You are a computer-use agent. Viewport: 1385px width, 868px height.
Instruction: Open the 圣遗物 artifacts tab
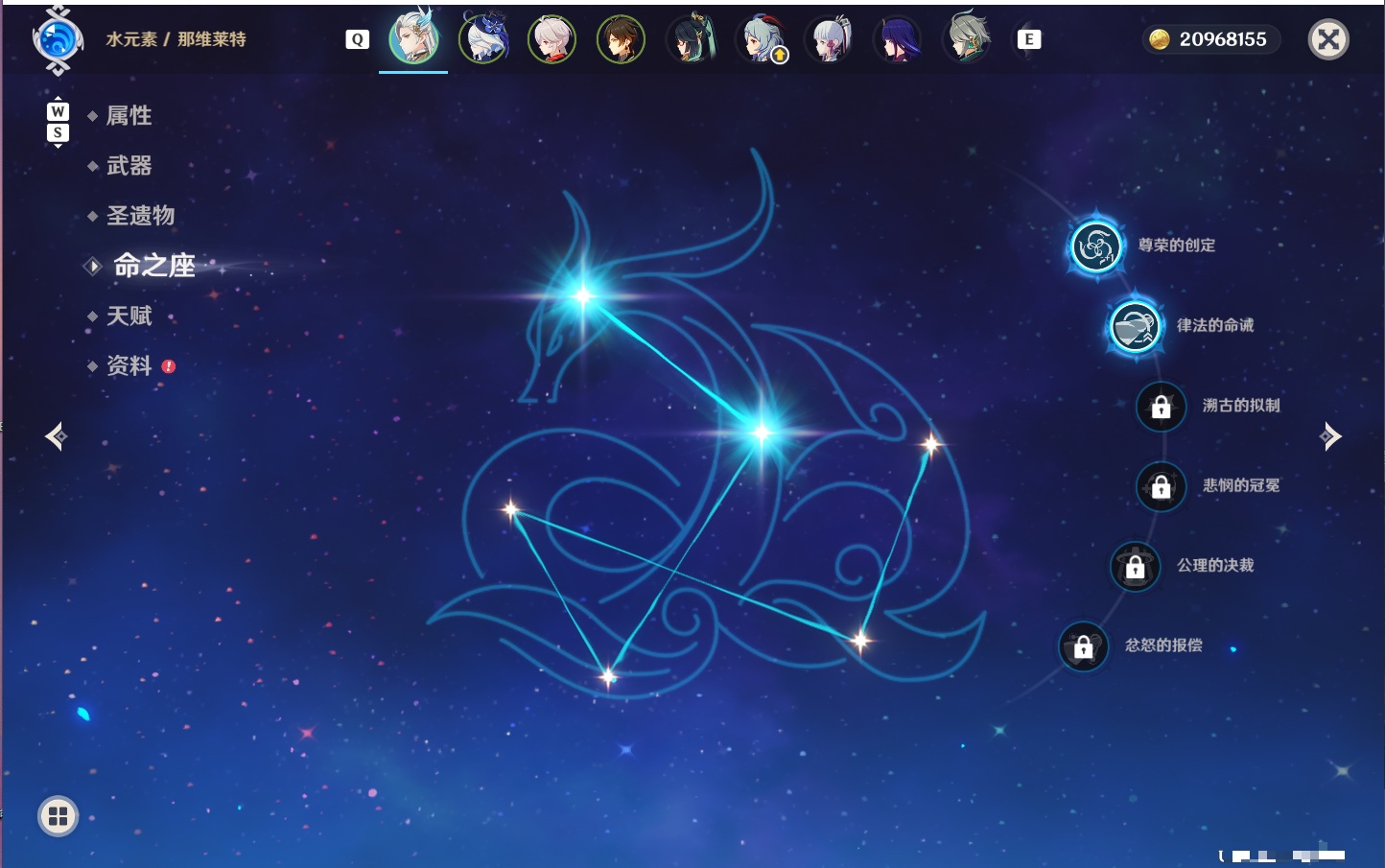140,216
